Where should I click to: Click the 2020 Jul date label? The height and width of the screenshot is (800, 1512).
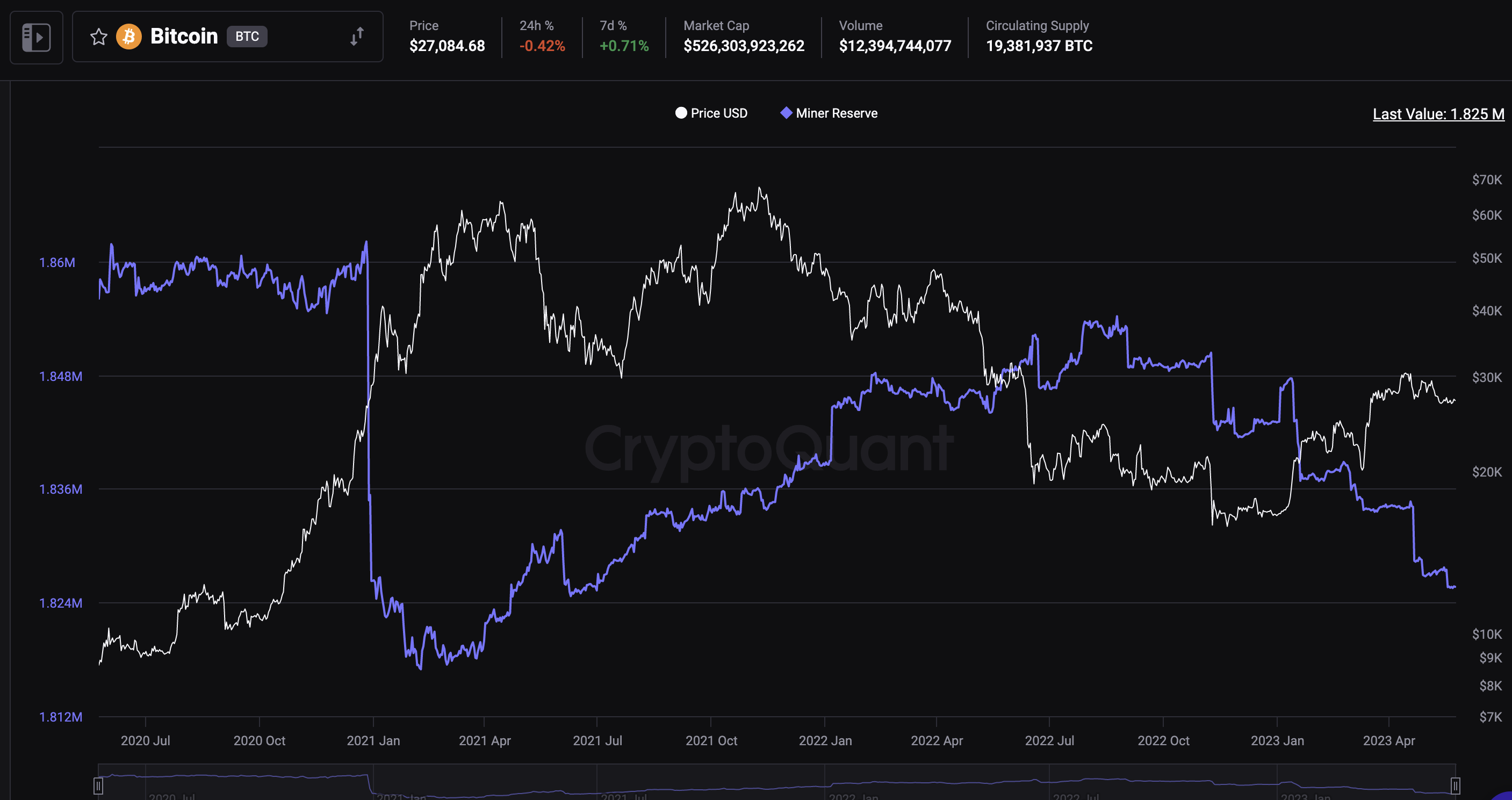click(x=146, y=741)
